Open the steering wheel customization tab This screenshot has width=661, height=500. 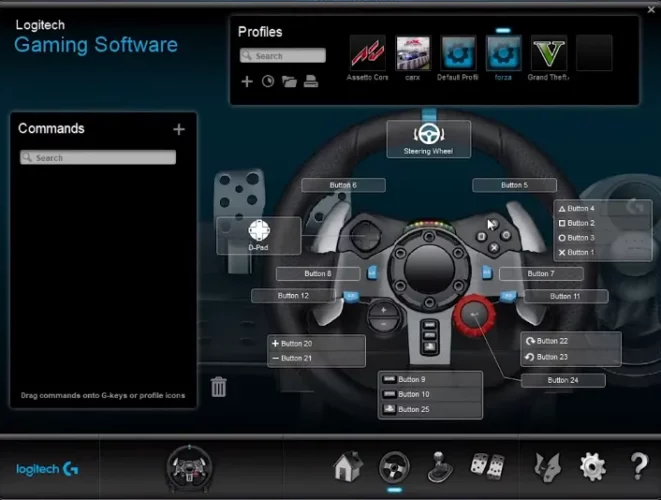(394, 467)
